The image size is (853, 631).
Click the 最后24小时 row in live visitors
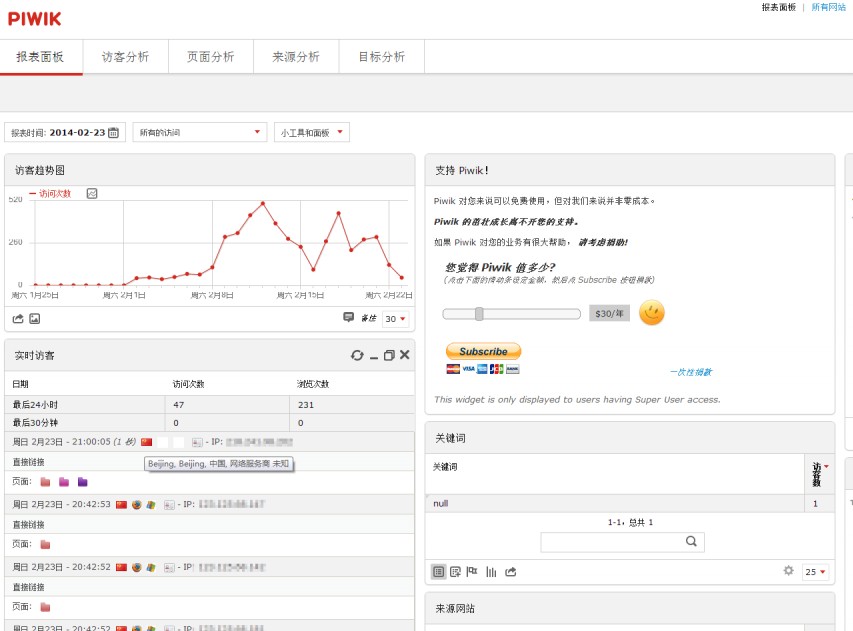(x=209, y=405)
